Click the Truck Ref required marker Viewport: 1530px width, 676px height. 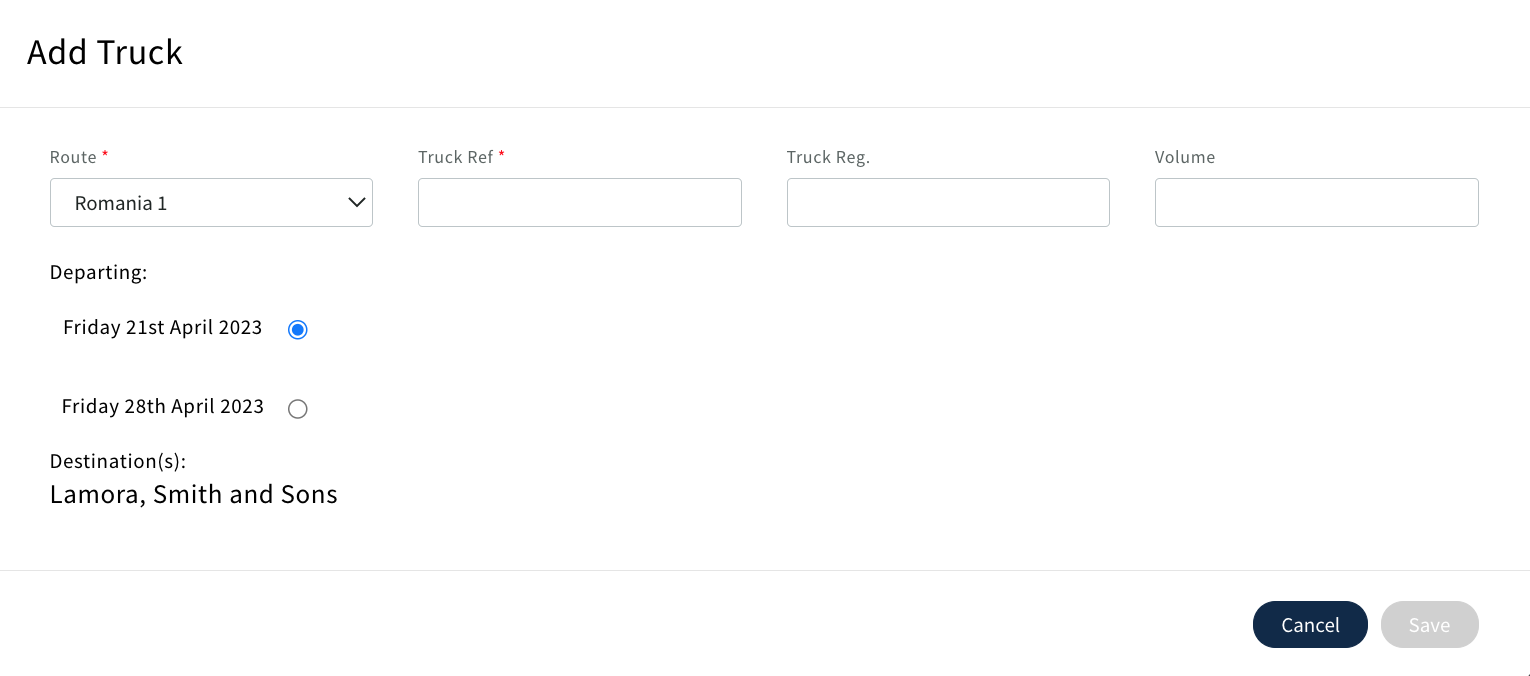pos(501,153)
